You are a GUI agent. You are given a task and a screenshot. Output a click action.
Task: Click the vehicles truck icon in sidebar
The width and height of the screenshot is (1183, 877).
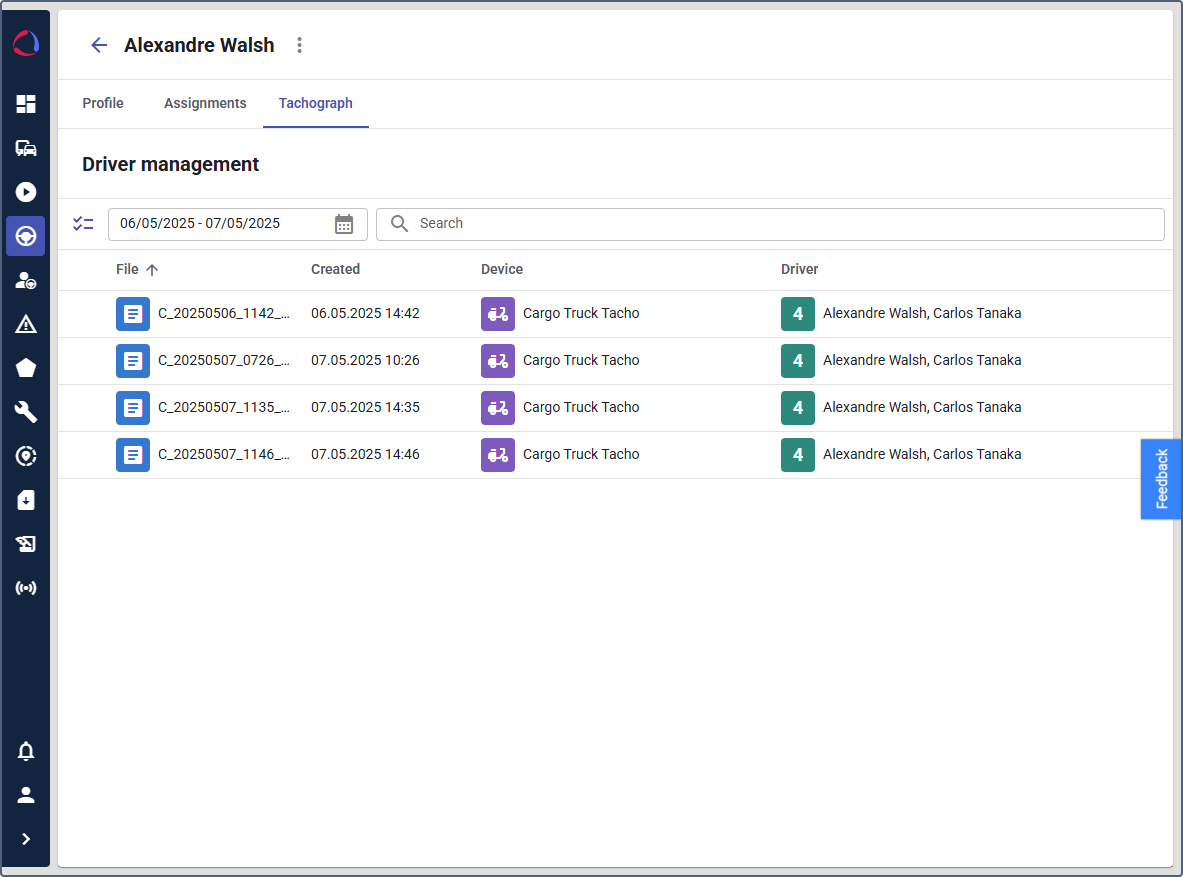coord(26,148)
